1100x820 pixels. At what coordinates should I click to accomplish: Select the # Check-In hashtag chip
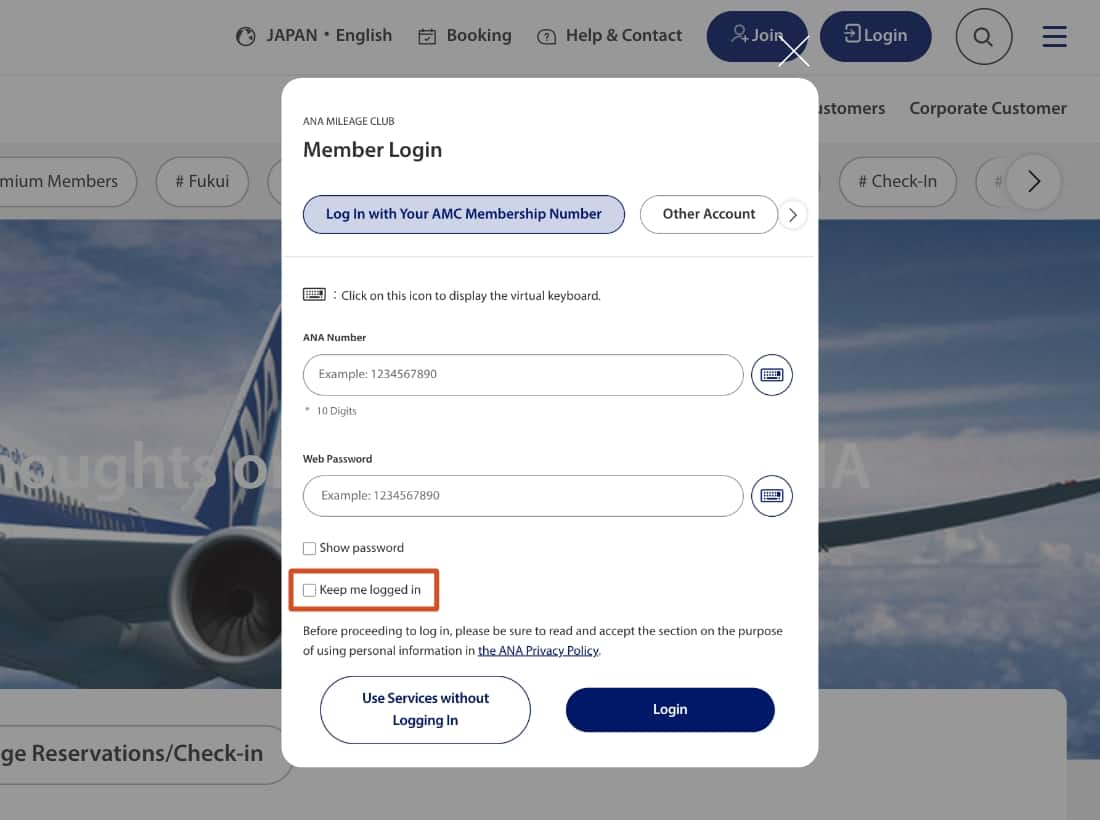tap(897, 181)
